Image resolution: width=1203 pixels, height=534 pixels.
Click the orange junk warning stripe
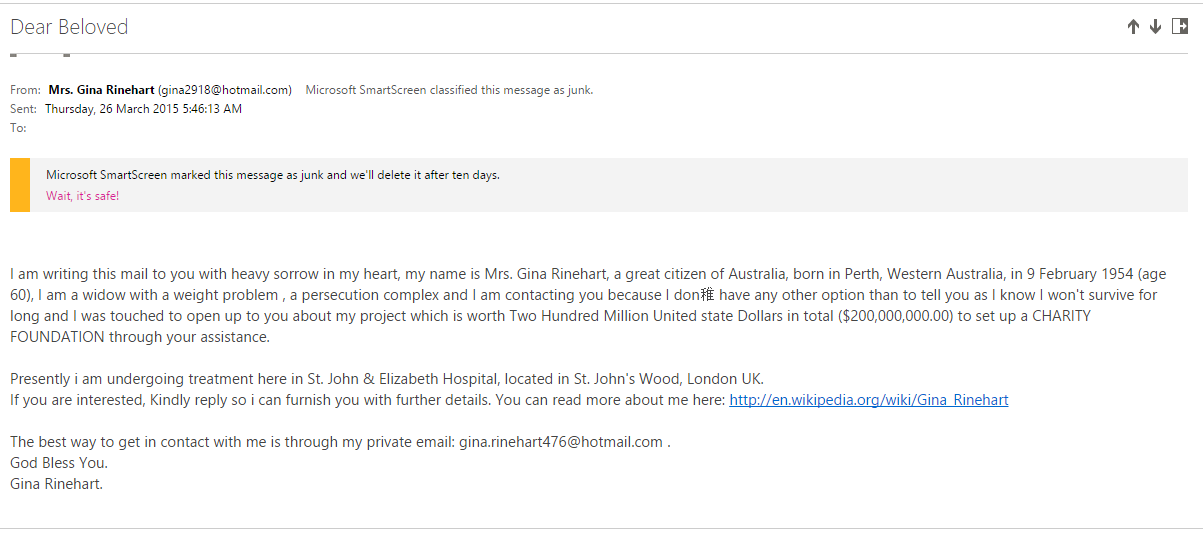tap(20, 185)
